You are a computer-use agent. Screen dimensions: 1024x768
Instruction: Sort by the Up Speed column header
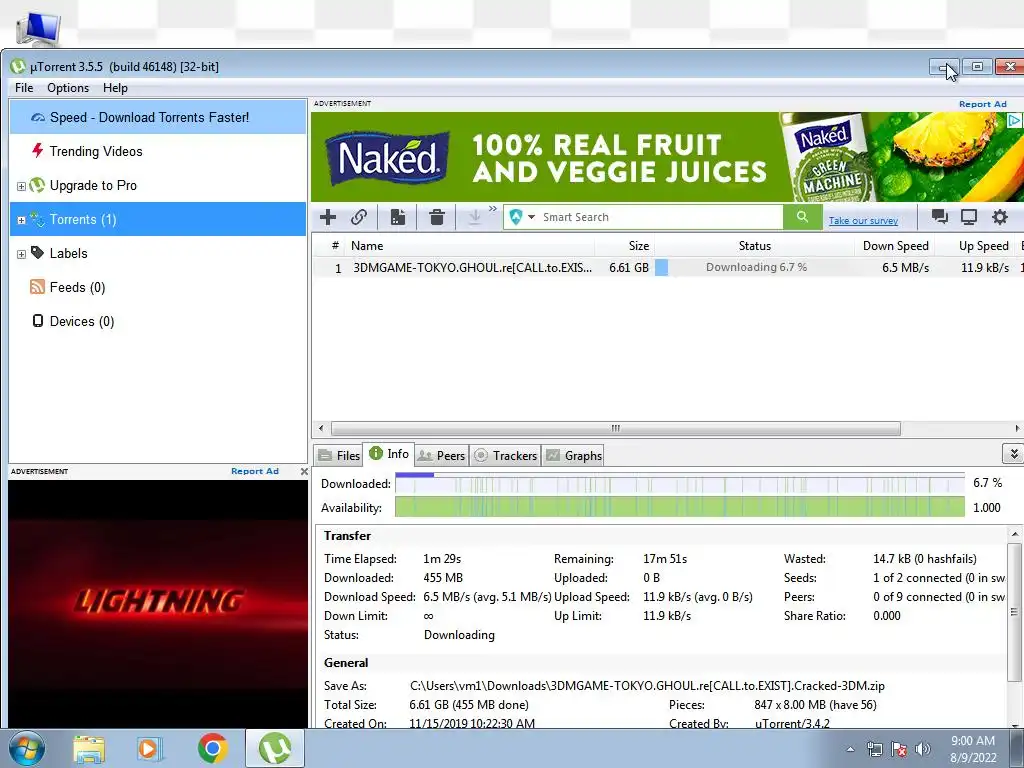tap(976, 246)
